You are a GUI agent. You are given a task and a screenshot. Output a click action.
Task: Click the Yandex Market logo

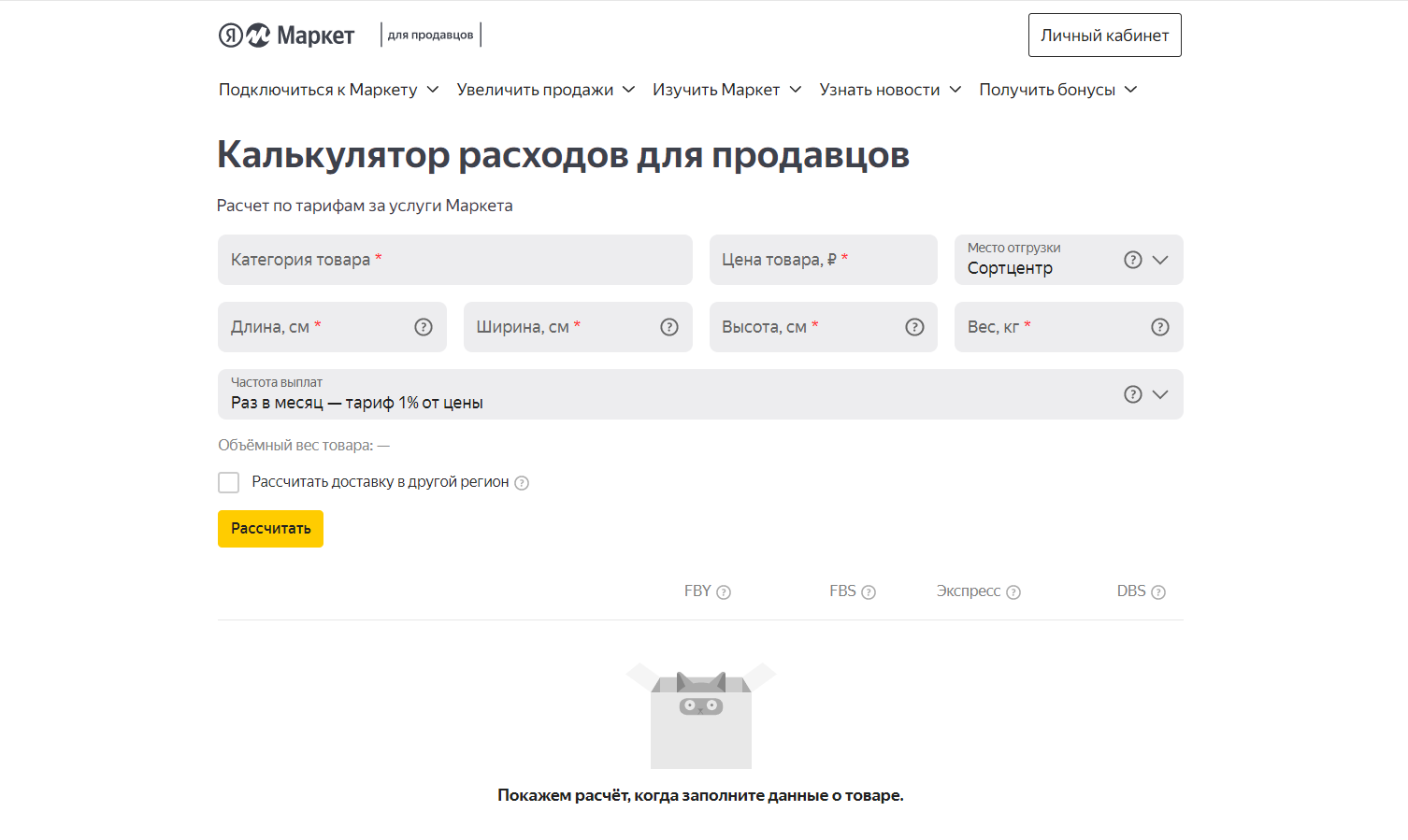point(286,36)
